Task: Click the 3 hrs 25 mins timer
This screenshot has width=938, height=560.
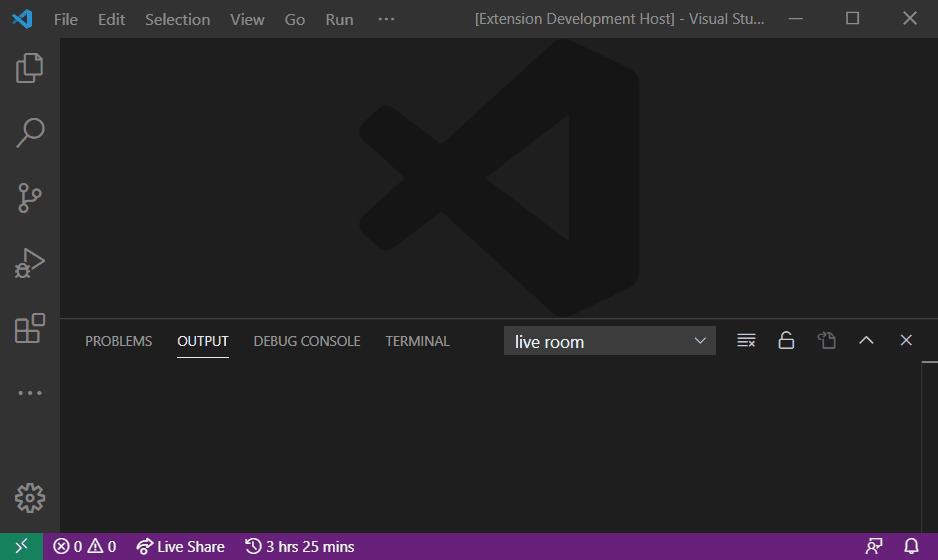Action: coord(299,546)
